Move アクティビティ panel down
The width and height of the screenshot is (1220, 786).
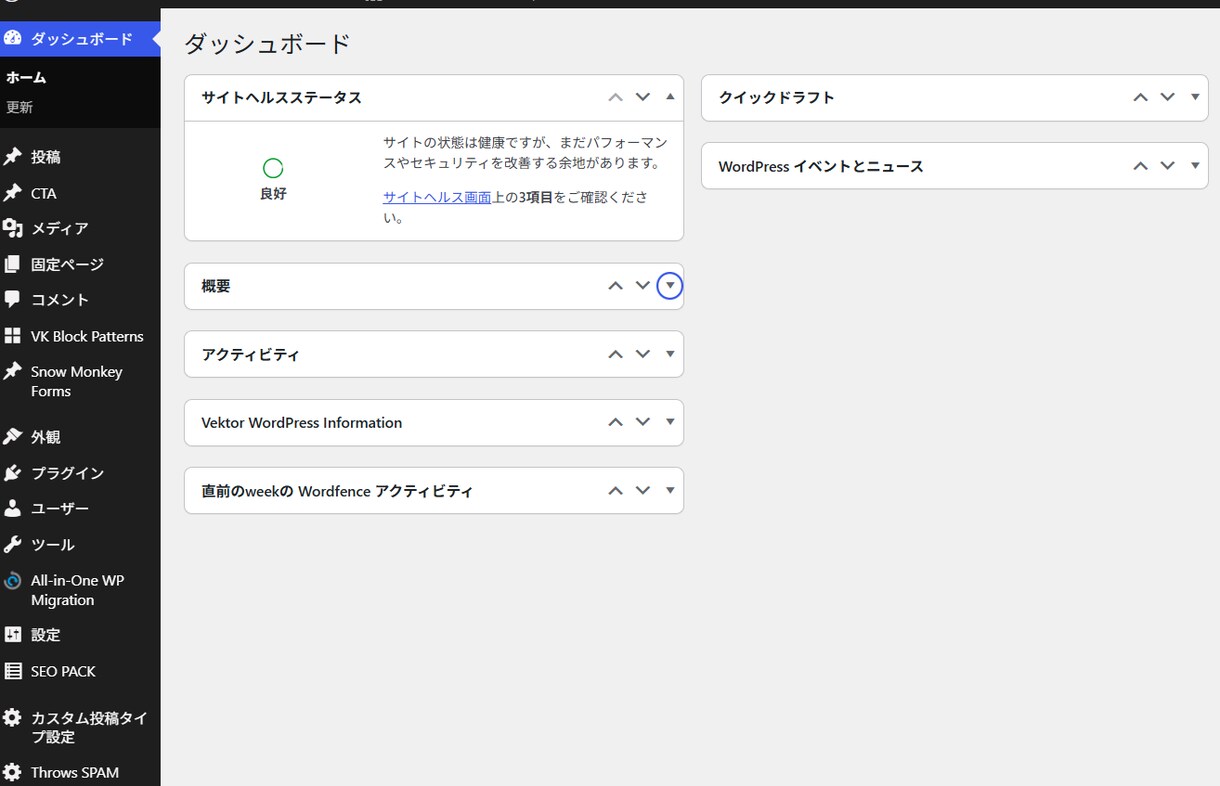tap(643, 354)
